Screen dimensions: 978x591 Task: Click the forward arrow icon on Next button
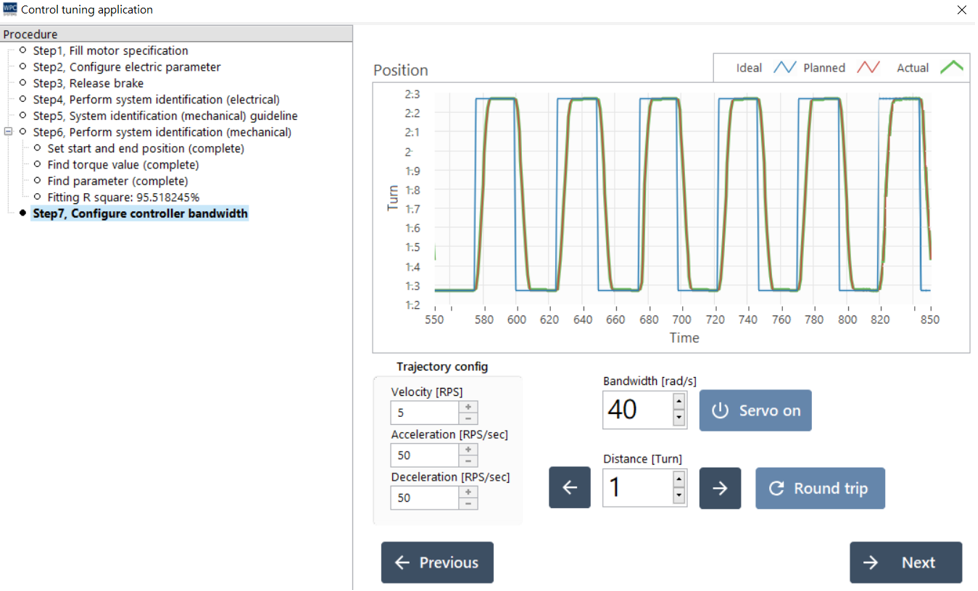point(871,562)
